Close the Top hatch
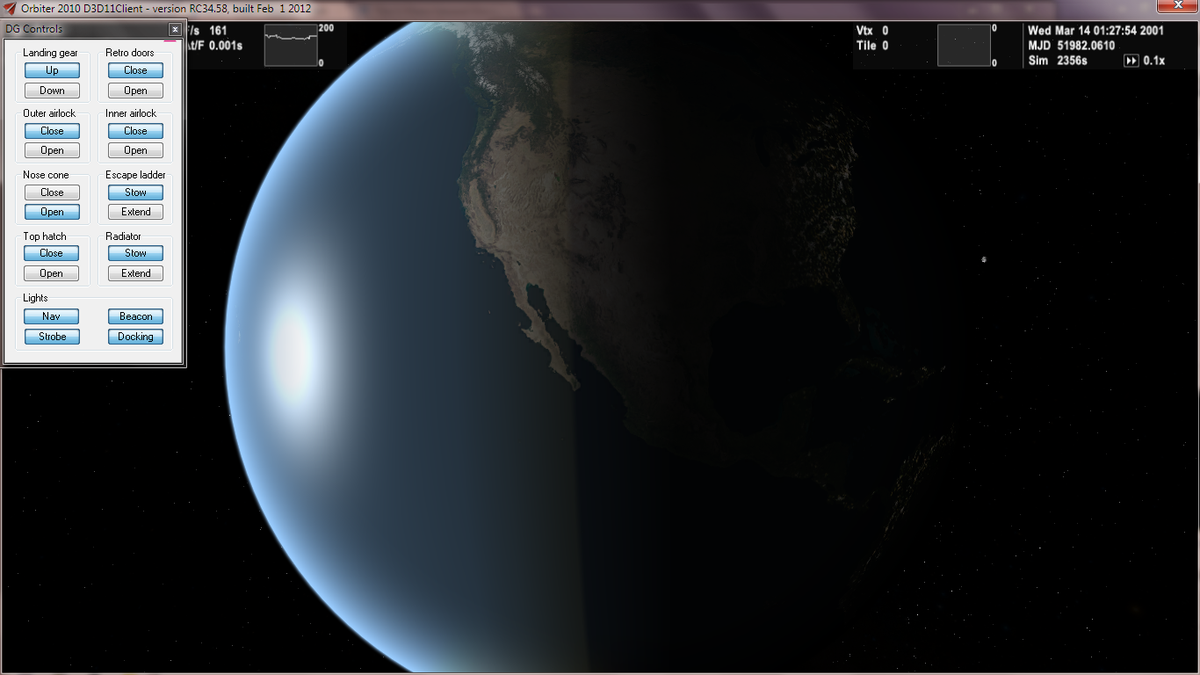Image resolution: width=1200 pixels, height=675 pixels. coord(52,253)
